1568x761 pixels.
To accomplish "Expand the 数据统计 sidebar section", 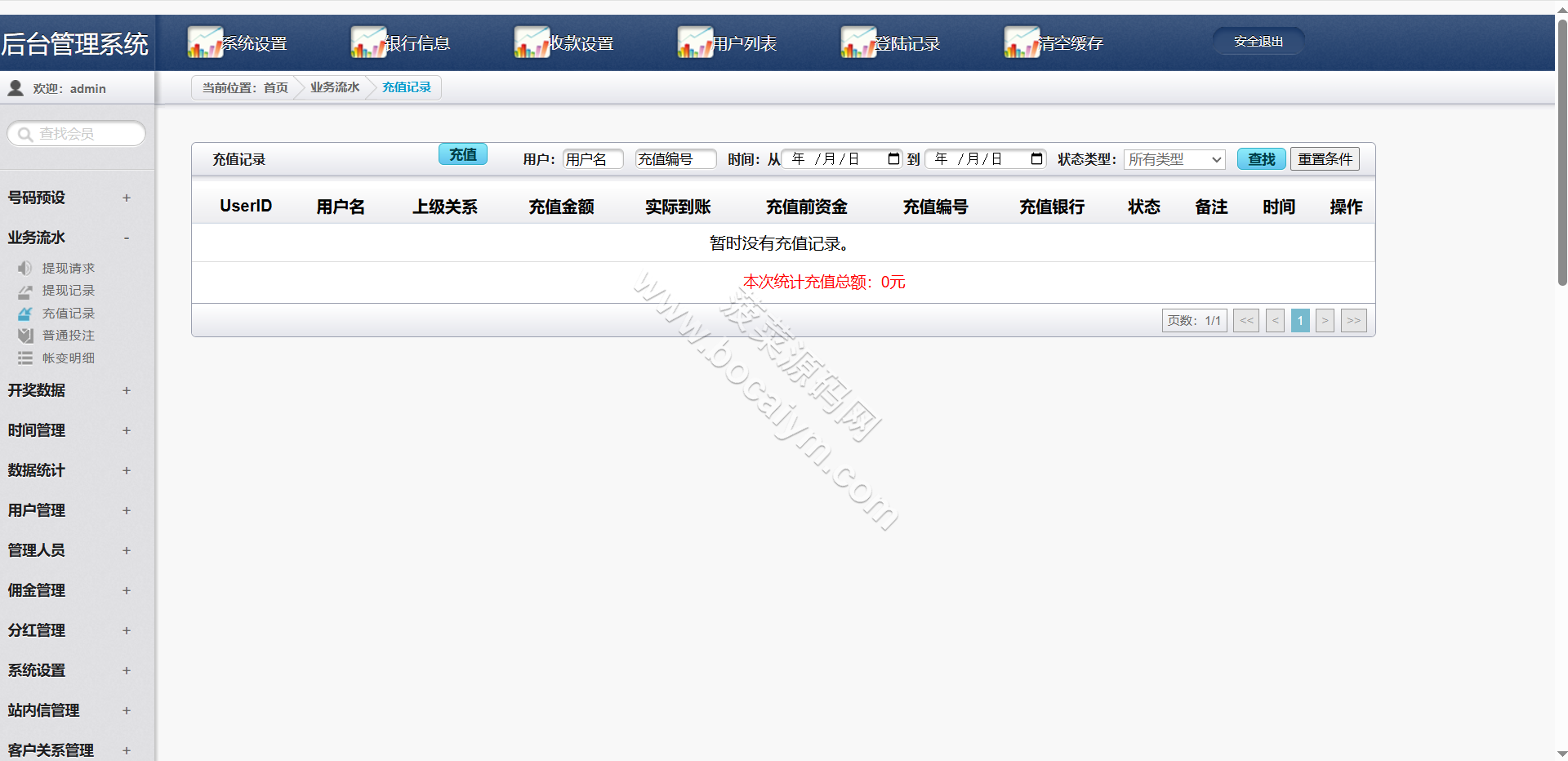I will (127, 470).
